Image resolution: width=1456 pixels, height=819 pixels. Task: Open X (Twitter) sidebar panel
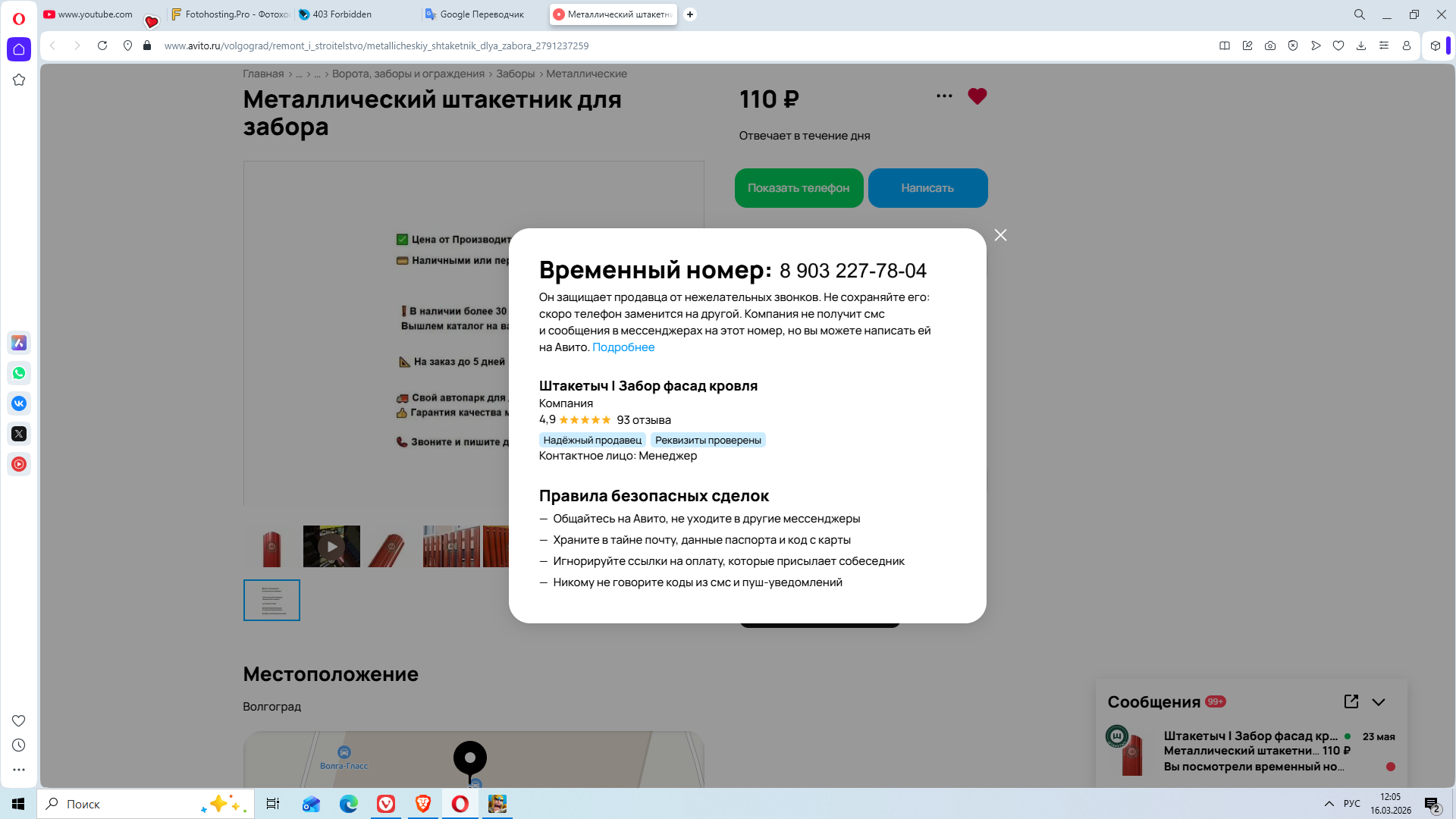tap(19, 434)
